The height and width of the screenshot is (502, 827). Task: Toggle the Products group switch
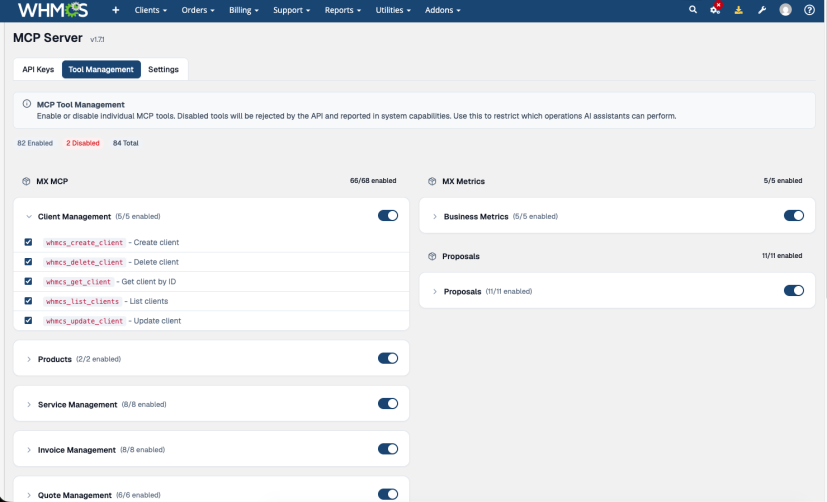(388, 359)
